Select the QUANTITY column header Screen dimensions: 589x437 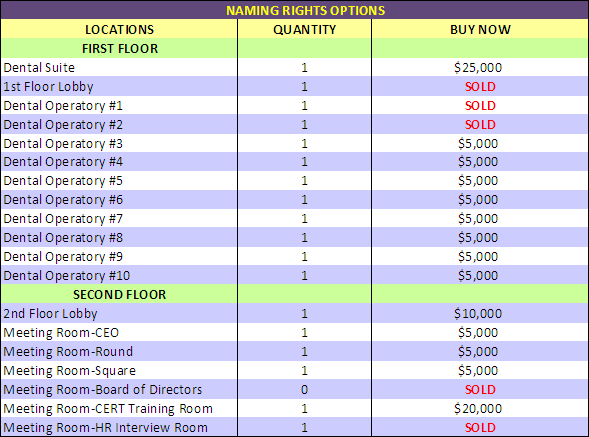click(304, 30)
